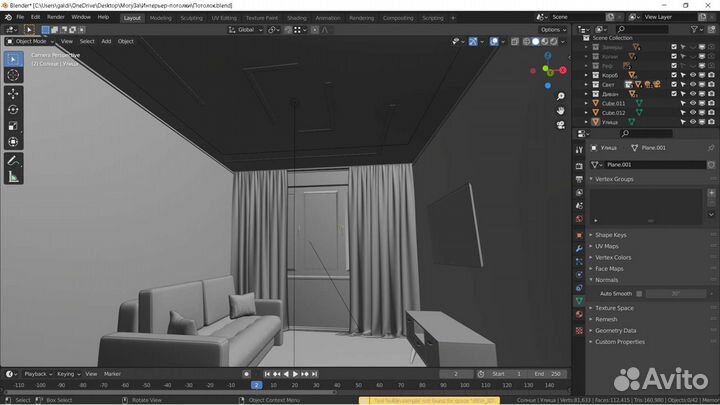Click the End frame field 250
This screenshot has width=720, height=405.
[x=549, y=374]
